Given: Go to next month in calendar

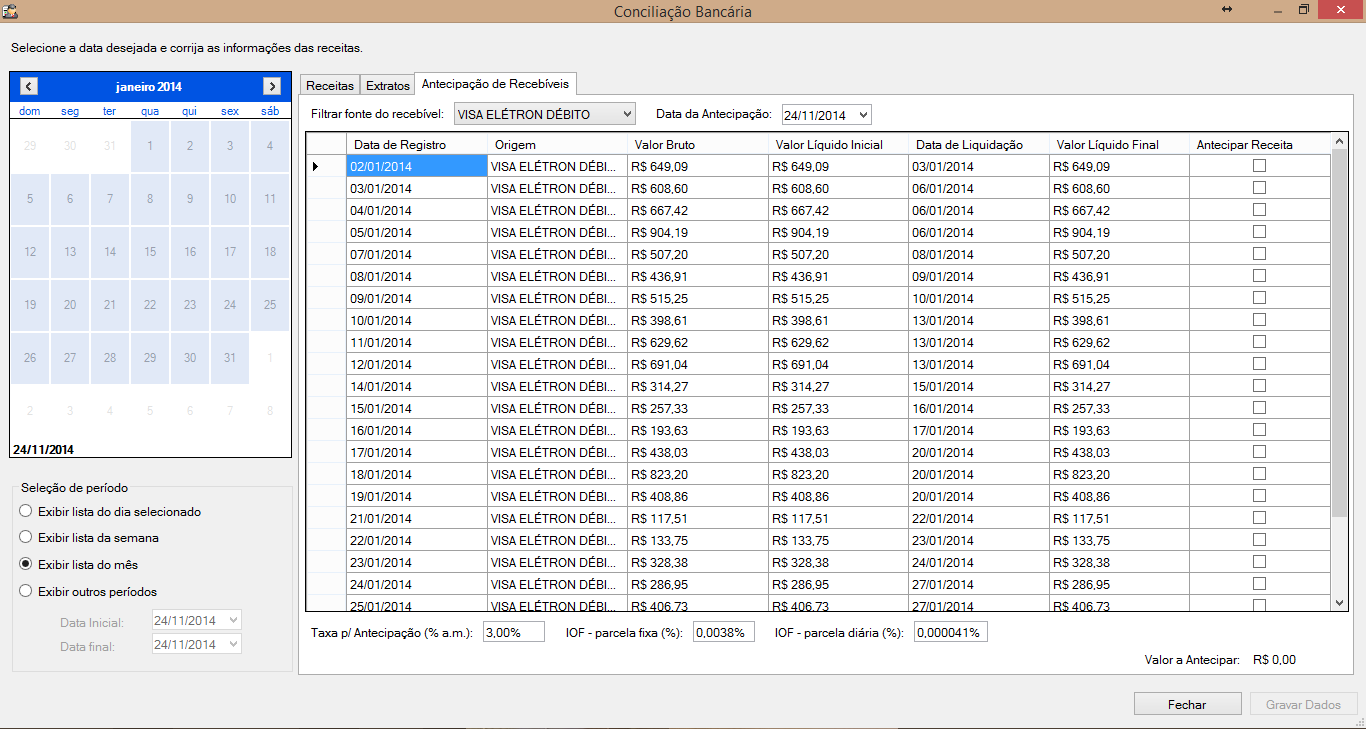Looking at the screenshot, I should pos(271,87).
